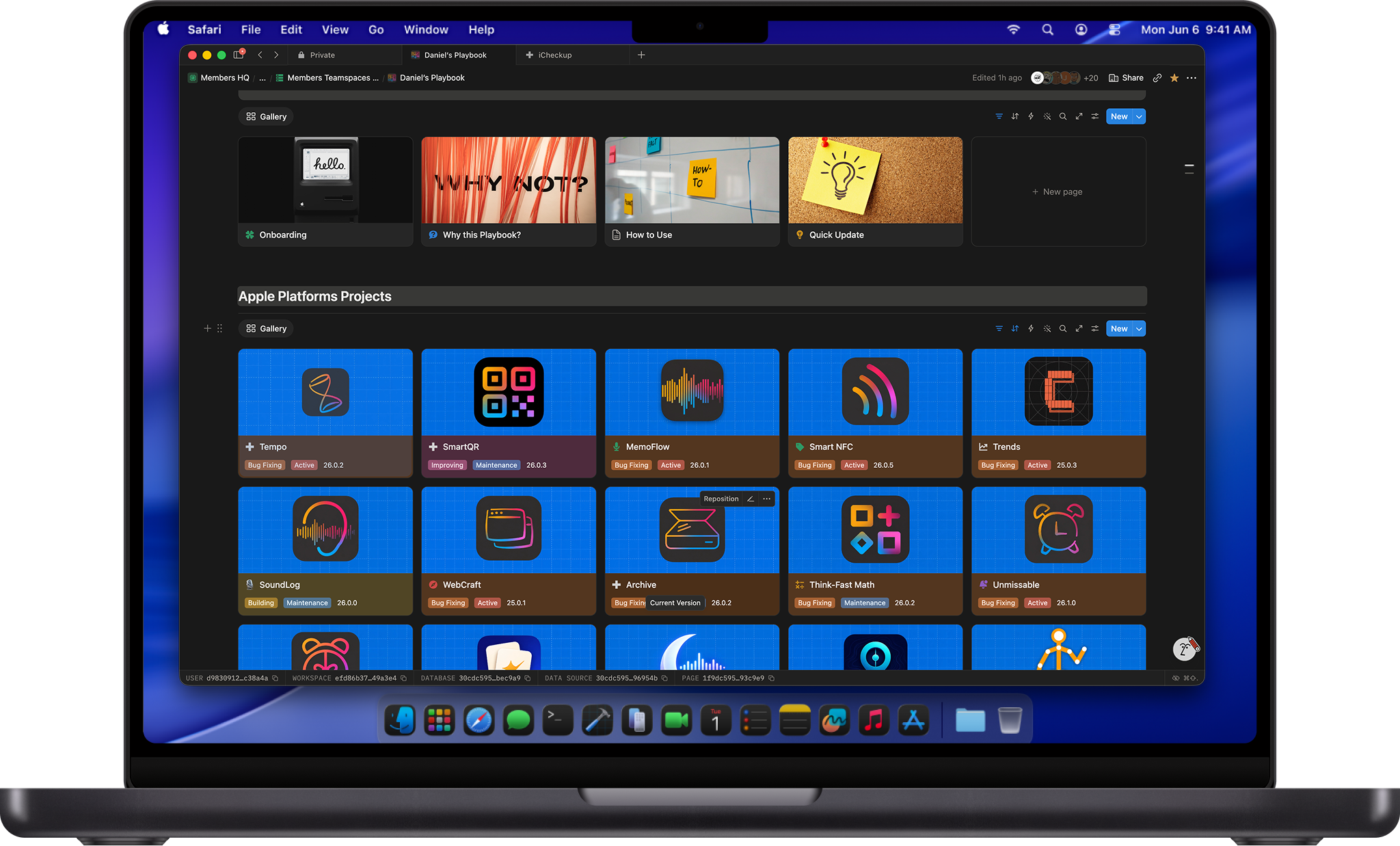
Task: Open the Onboarding gallery as full page
Action: (1079, 117)
